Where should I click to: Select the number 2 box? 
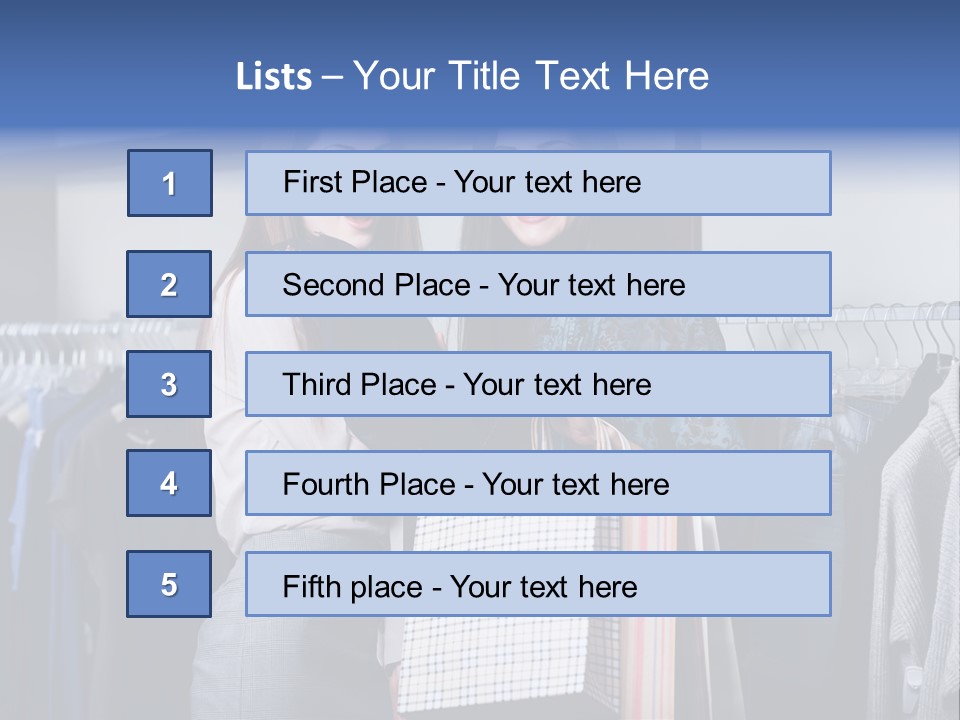point(169,284)
